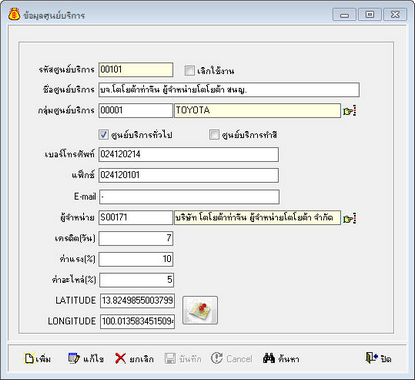The height and width of the screenshot is (380, 415).
Task: Click the phone number field 024120214
Action: pos(189,155)
